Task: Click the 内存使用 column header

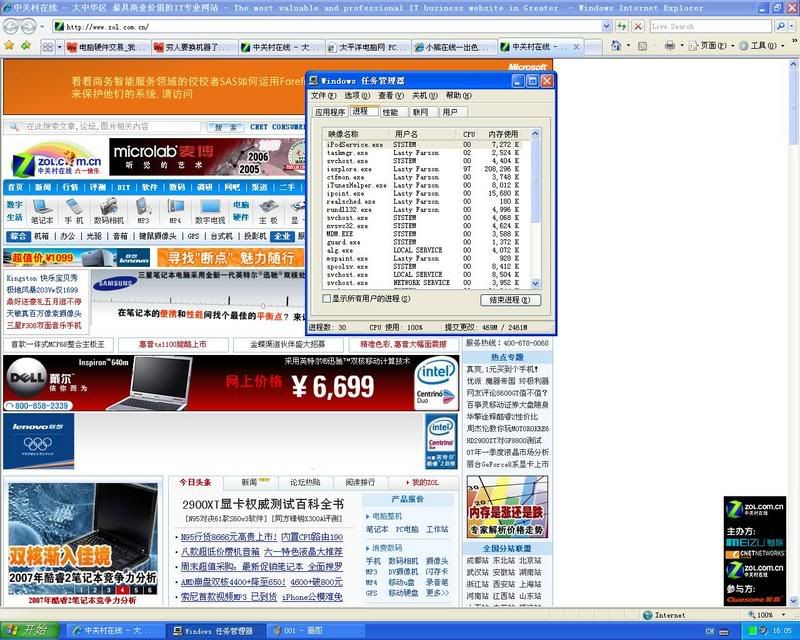Action: (504, 133)
